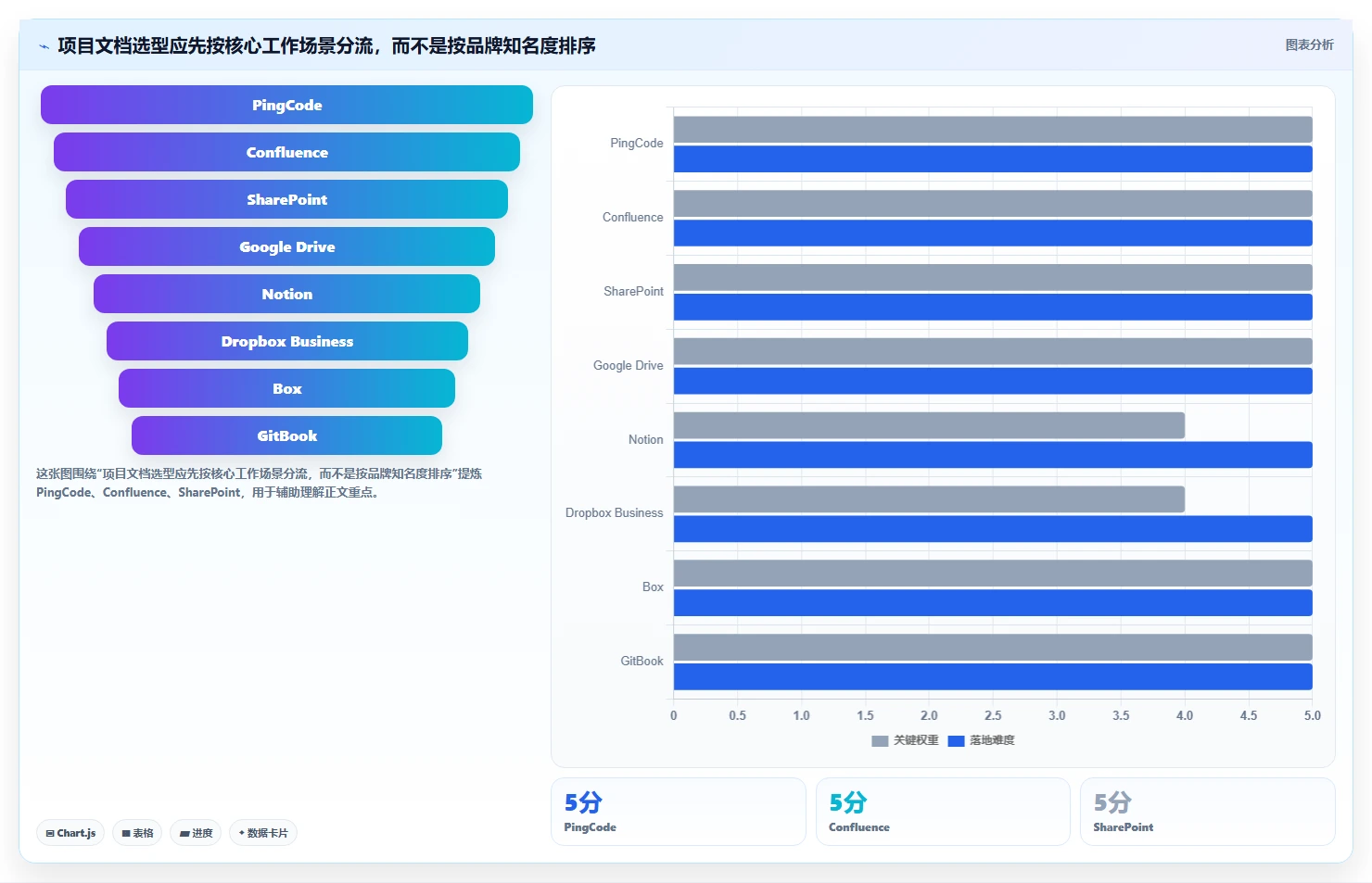The height and width of the screenshot is (883, 1372).
Task: Select the PingCode funnel bar
Action: click(286, 105)
